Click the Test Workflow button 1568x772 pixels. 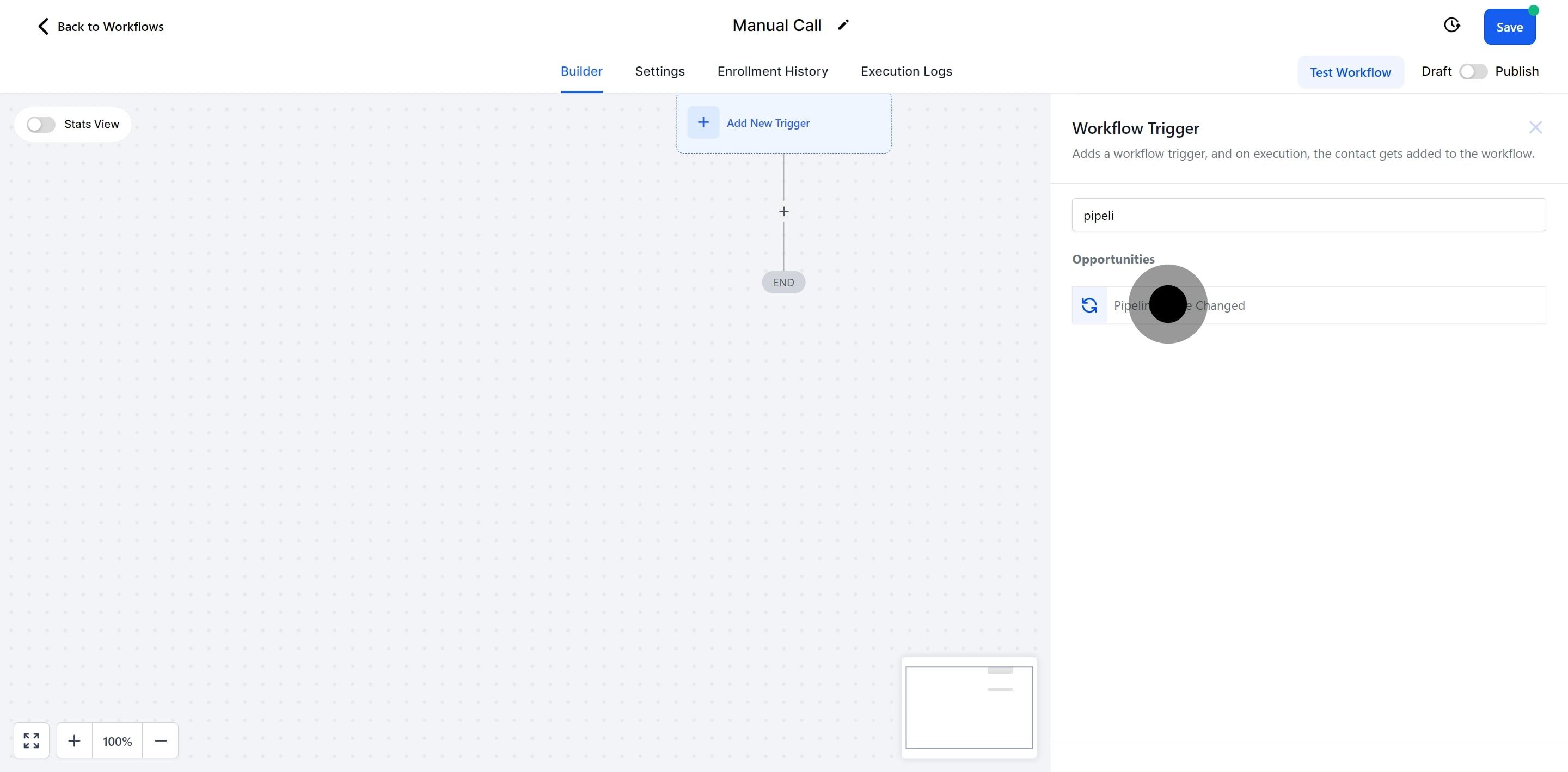coord(1351,71)
